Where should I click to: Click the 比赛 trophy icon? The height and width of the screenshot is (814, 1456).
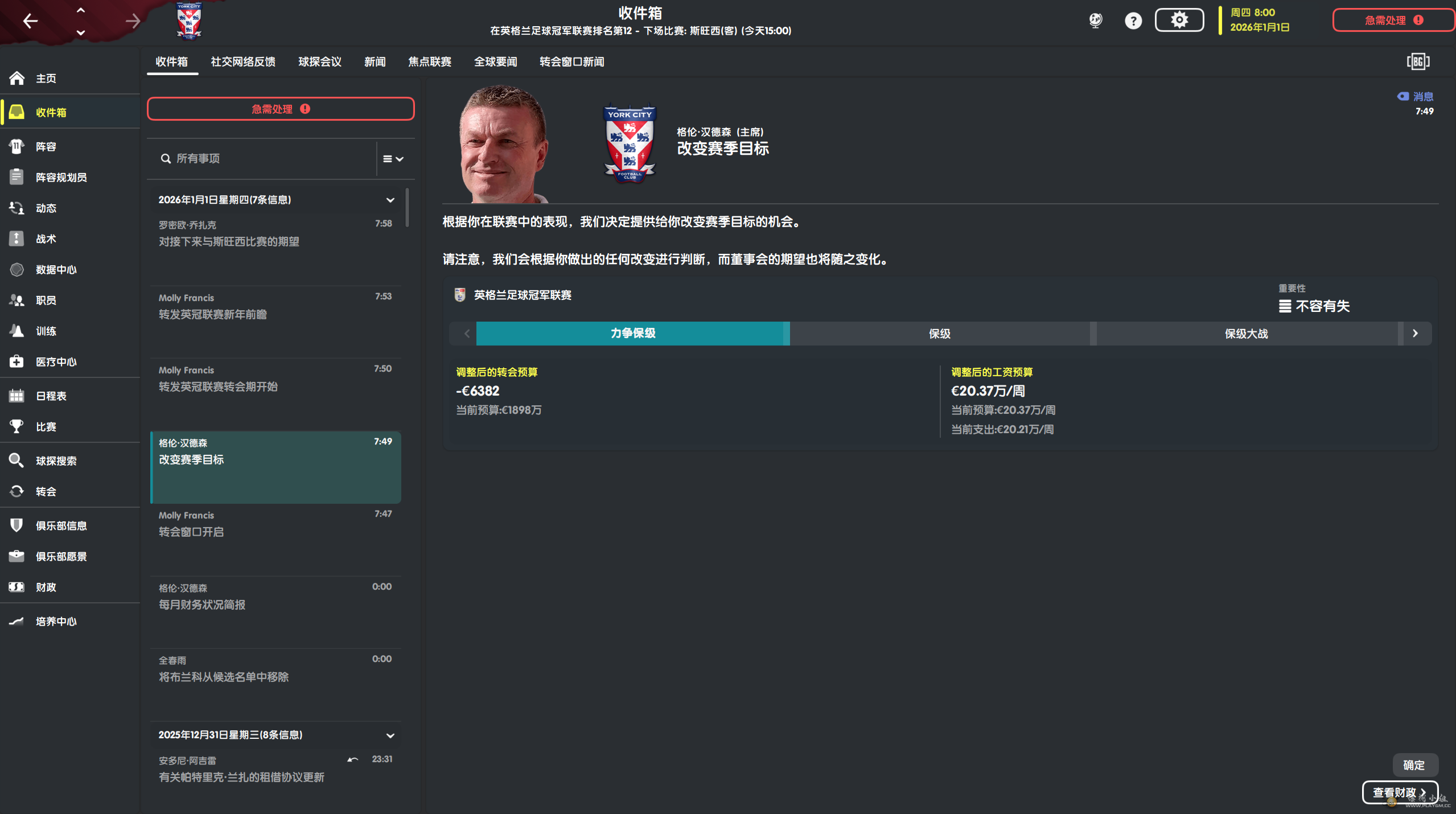click(17, 426)
